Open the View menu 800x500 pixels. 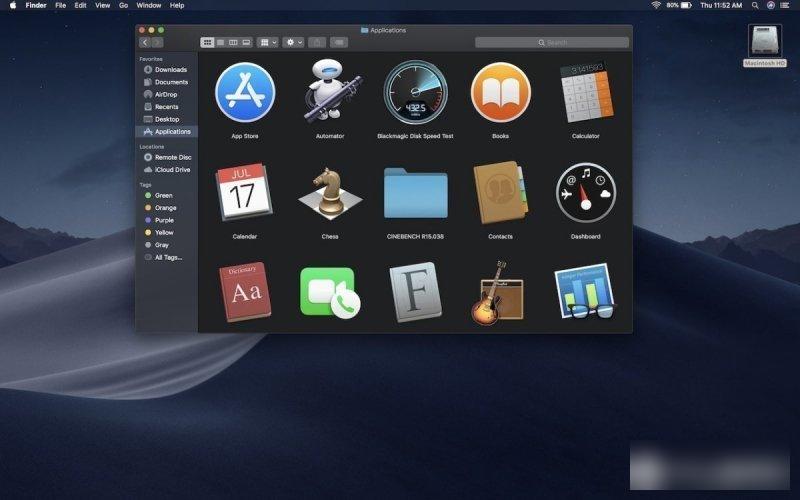coord(103,5)
